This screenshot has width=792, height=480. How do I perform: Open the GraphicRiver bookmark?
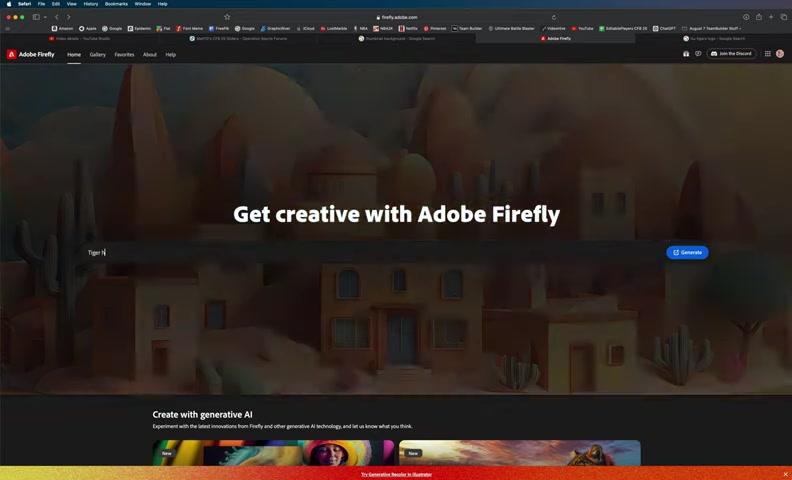[x=275, y=29]
